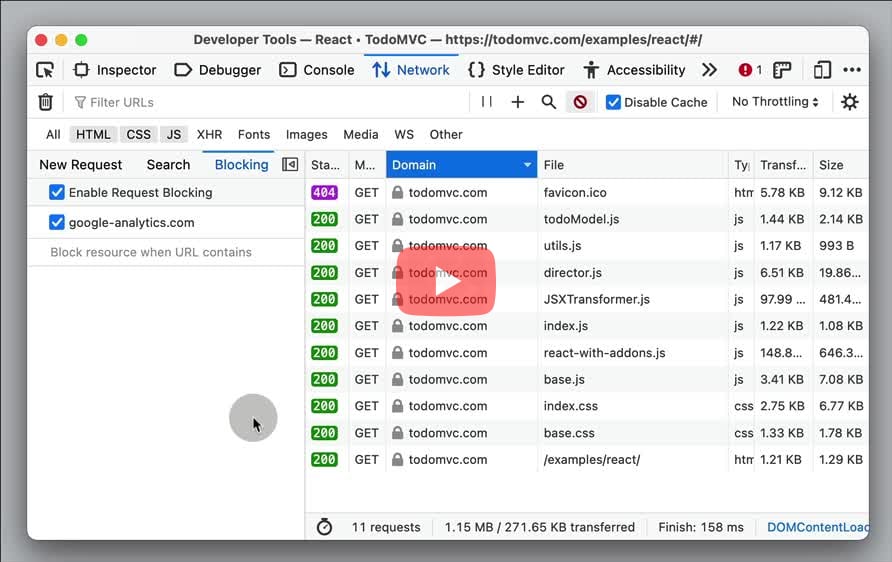Viewport: 892px width, 562px height.
Task: Open the Inspector panel
Action: [x=114, y=70]
